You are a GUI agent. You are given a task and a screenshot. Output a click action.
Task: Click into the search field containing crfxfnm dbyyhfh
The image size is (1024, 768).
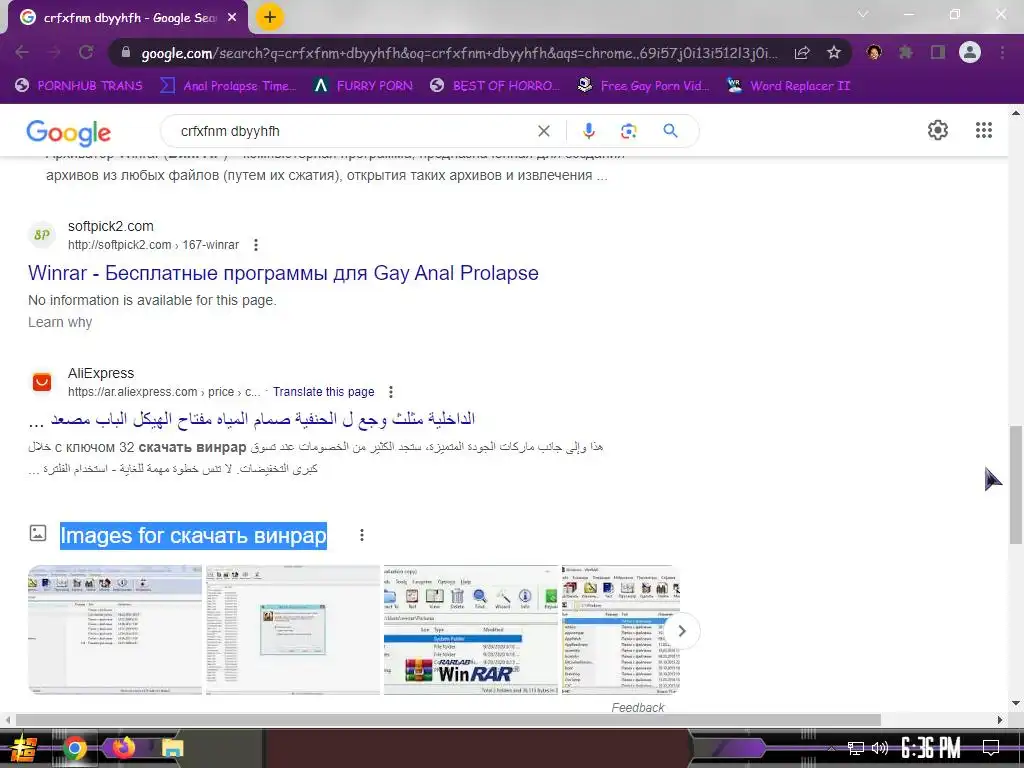pos(353,131)
